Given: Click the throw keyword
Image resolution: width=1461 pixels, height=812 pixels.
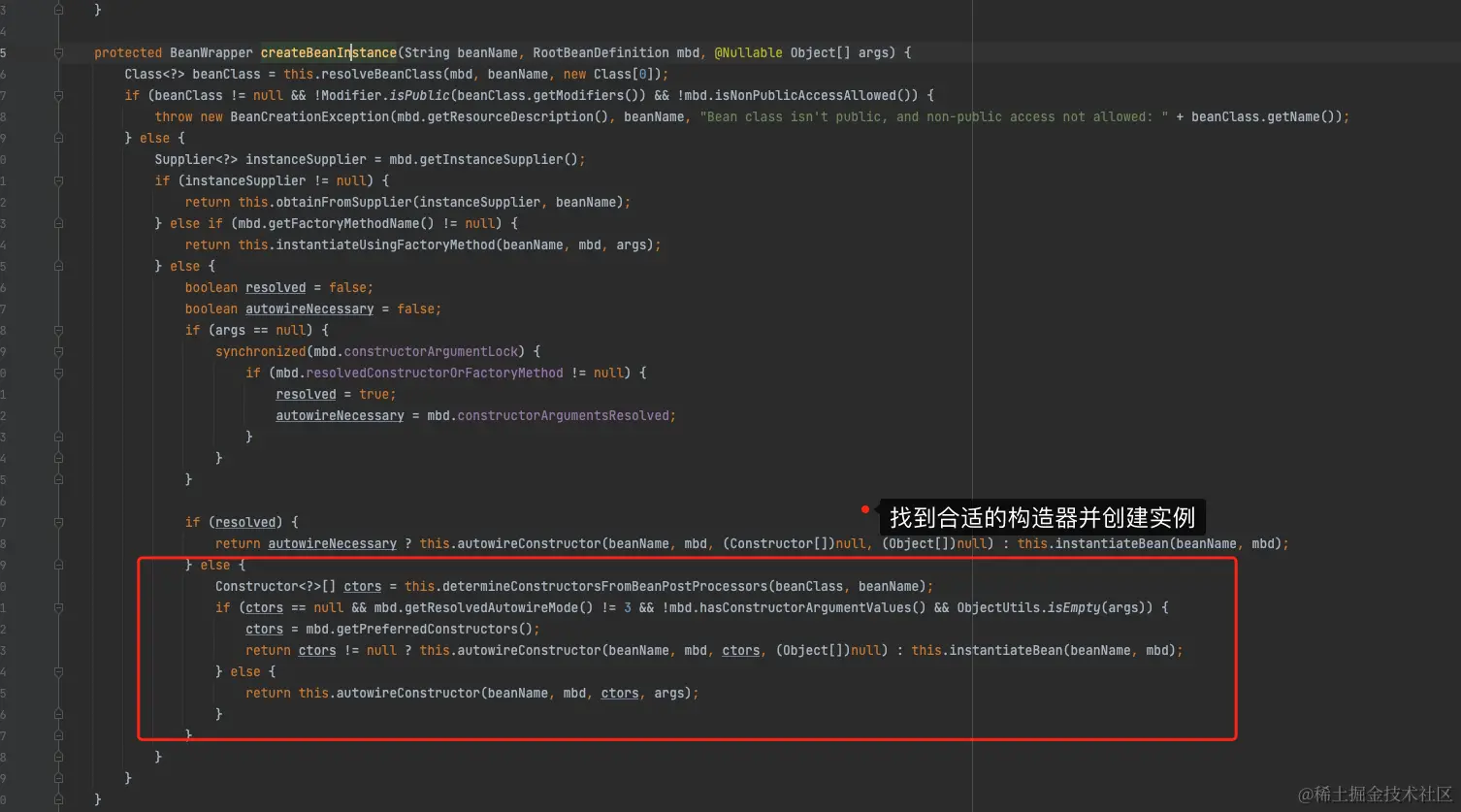Looking at the screenshot, I should coord(174,116).
